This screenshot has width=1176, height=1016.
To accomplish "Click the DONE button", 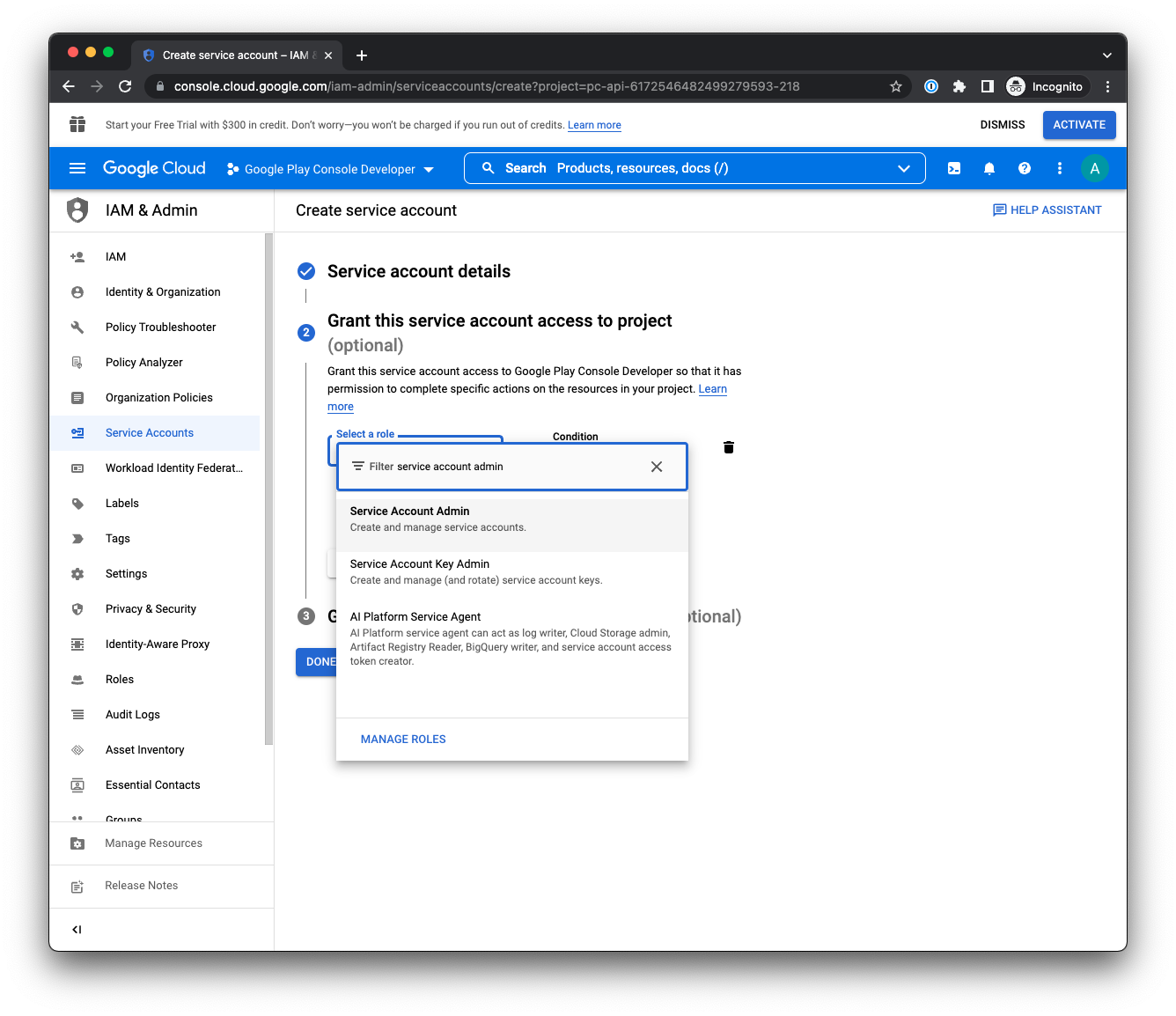I will tap(317, 661).
